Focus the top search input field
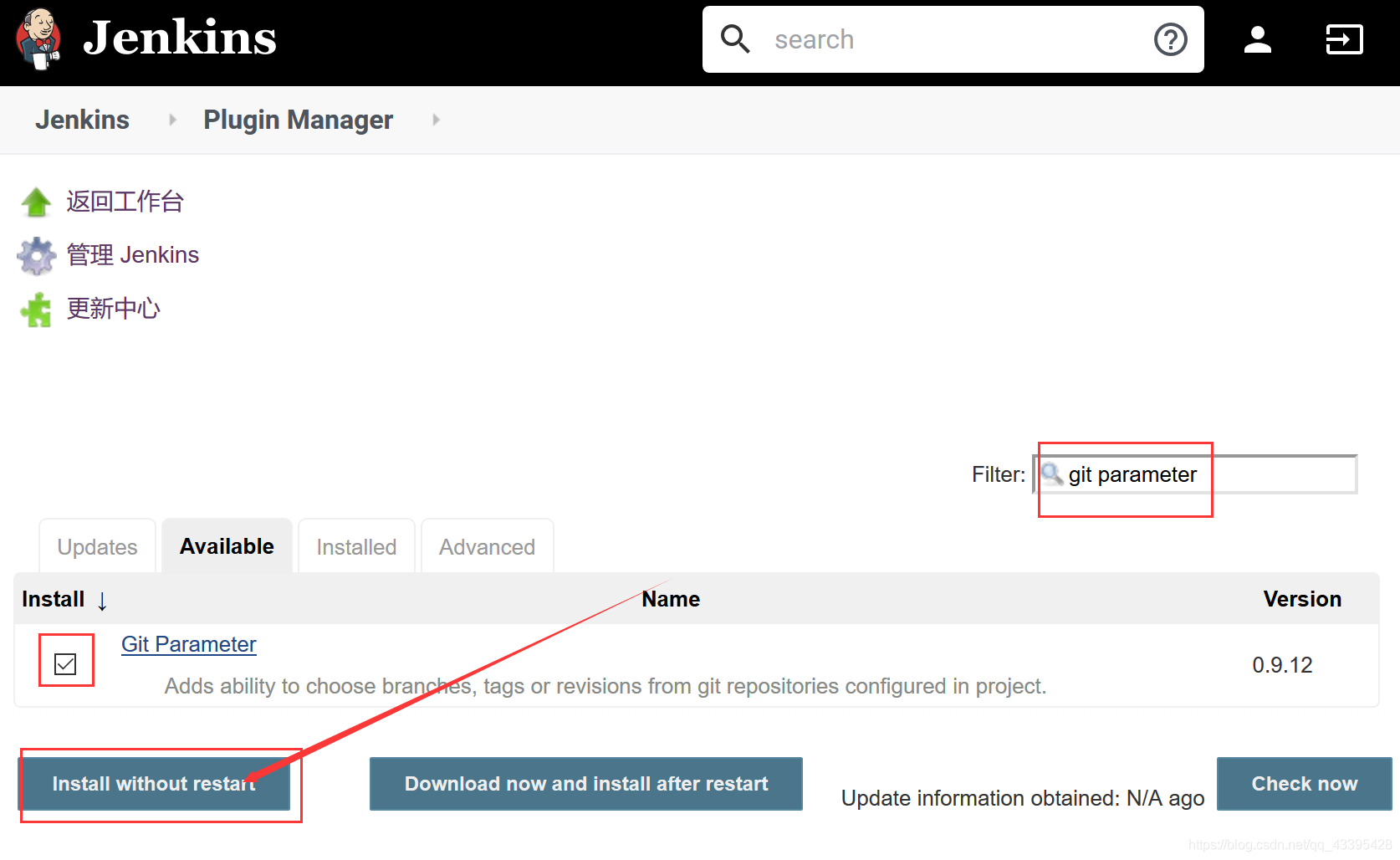The height and width of the screenshot is (860, 1400). [x=953, y=39]
